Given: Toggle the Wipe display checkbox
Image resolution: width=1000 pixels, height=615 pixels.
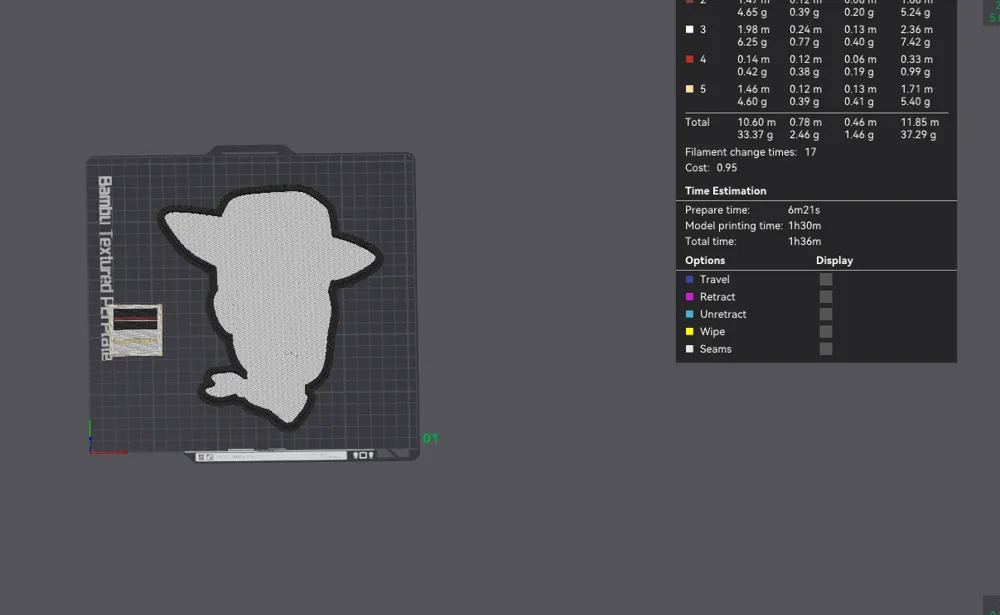Looking at the screenshot, I should [825, 332].
